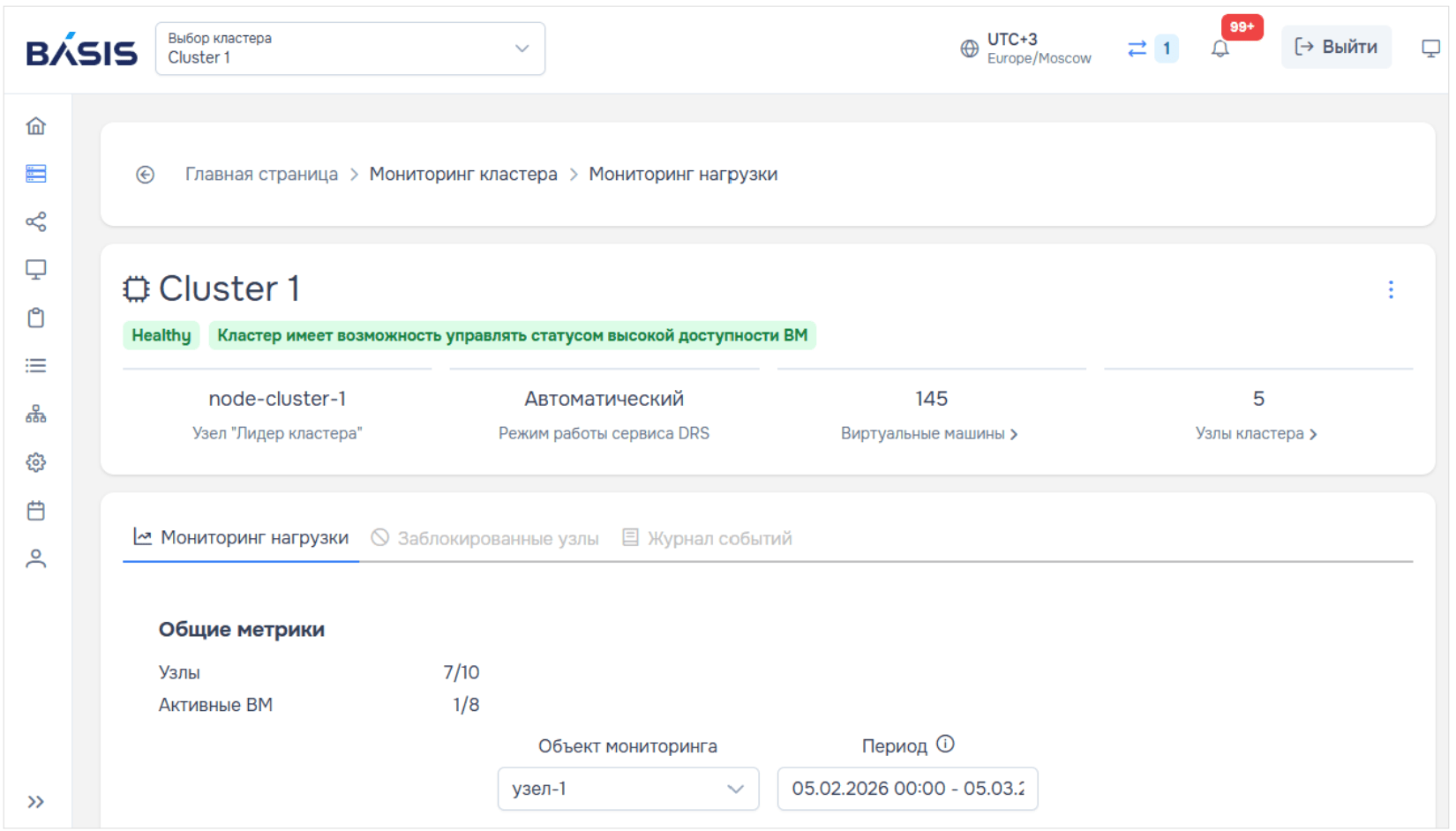The height and width of the screenshot is (831, 1456).
Task: Open the calendar schedule sidebar icon
Action: tap(36, 511)
